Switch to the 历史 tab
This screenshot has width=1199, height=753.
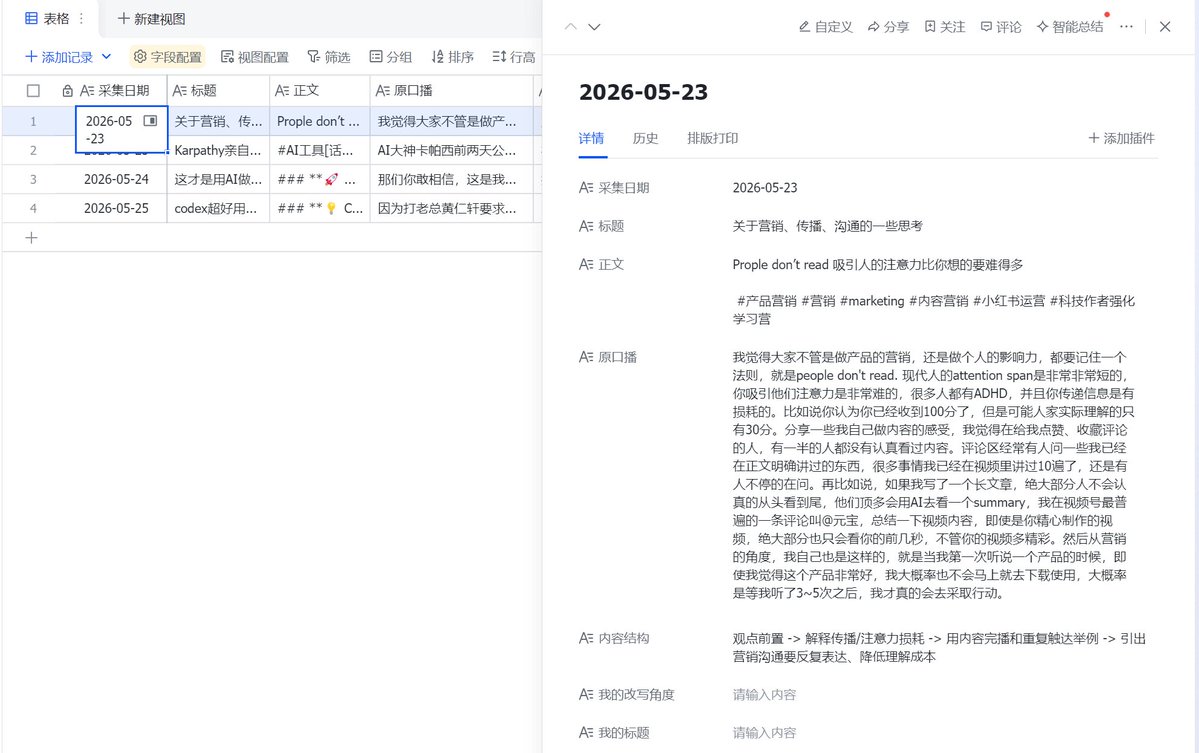645,138
